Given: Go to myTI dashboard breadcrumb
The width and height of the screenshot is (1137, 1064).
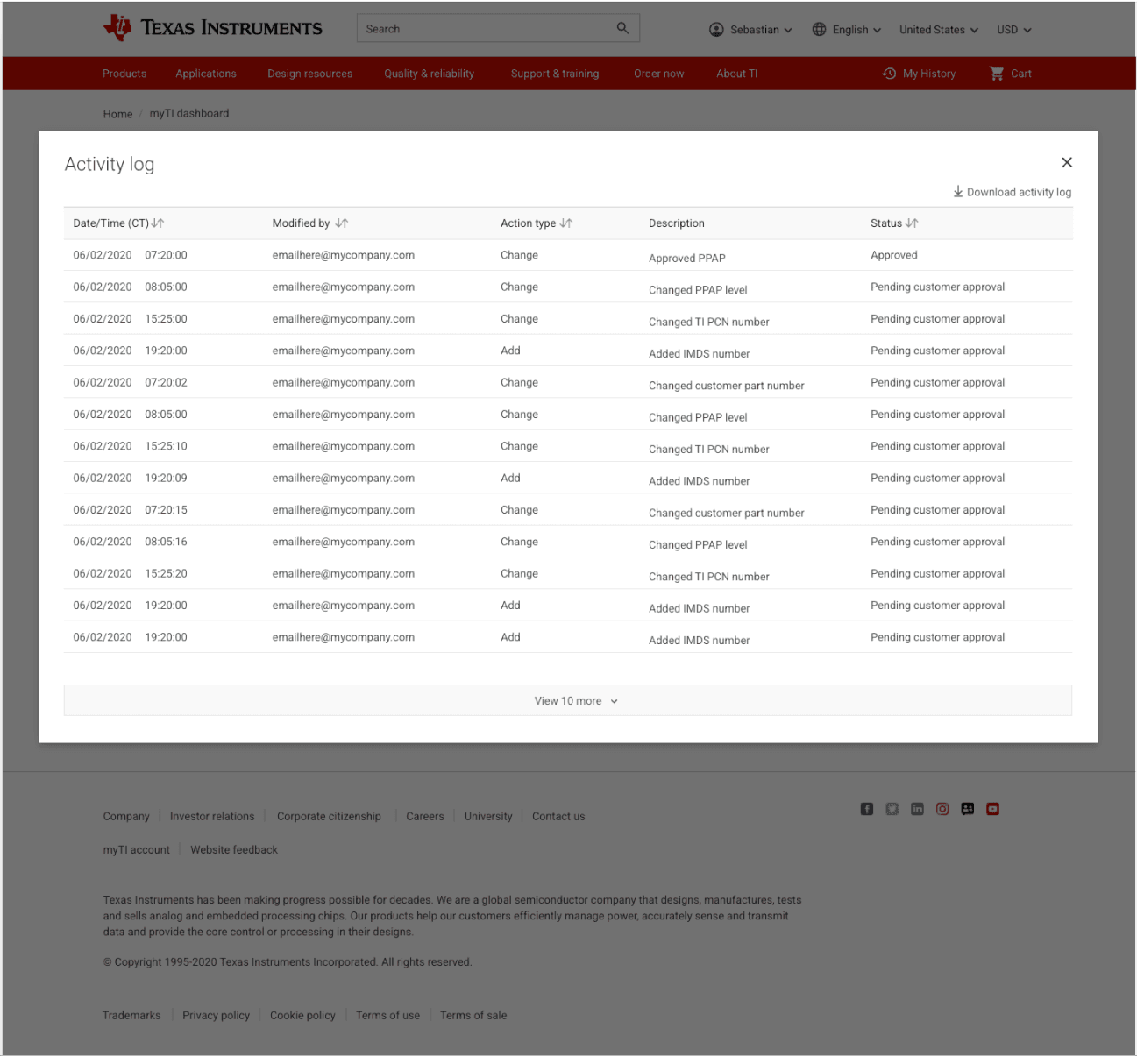Looking at the screenshot, I should point(189,113).
